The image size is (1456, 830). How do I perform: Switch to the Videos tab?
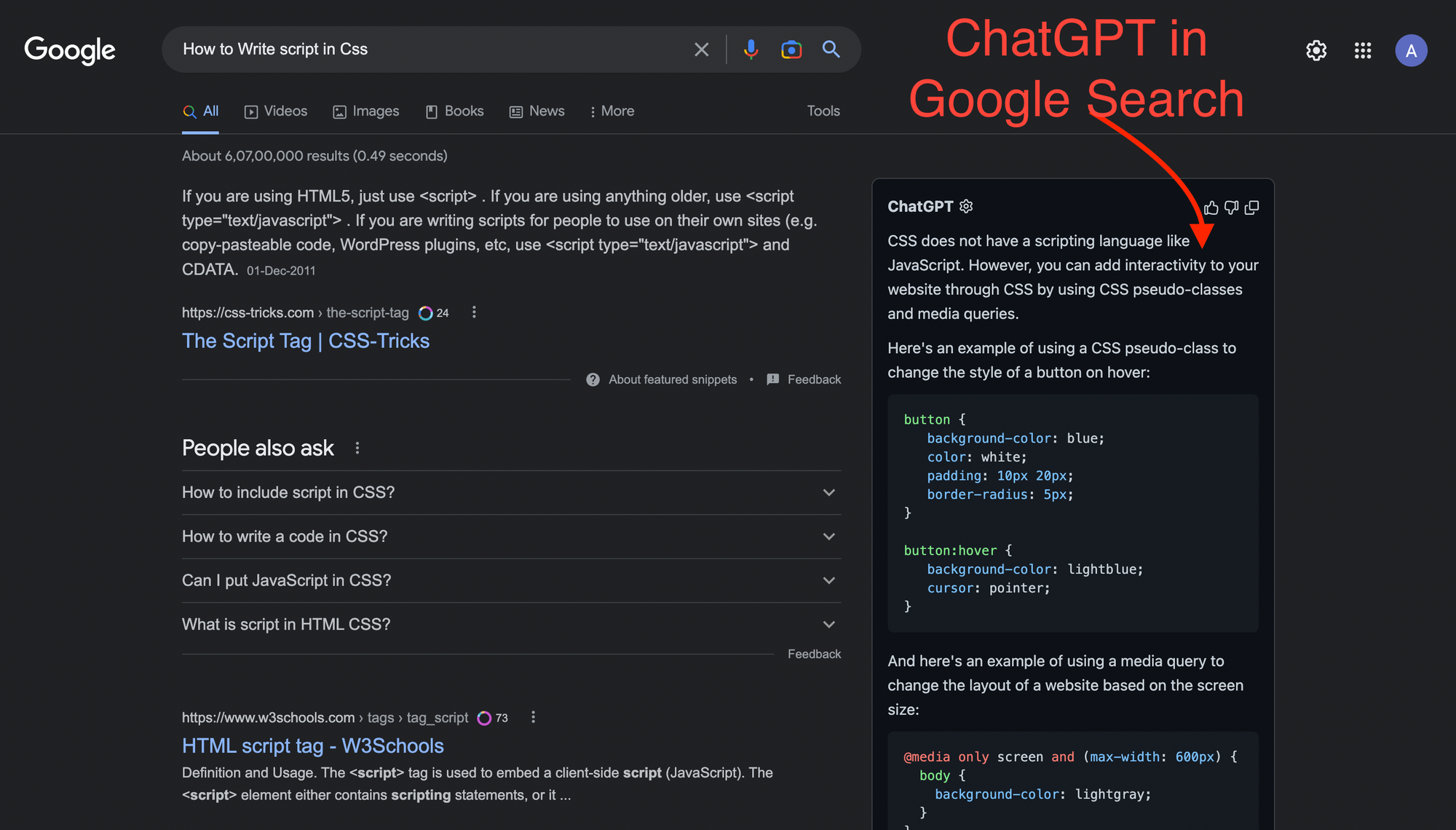tap(276, 111)
